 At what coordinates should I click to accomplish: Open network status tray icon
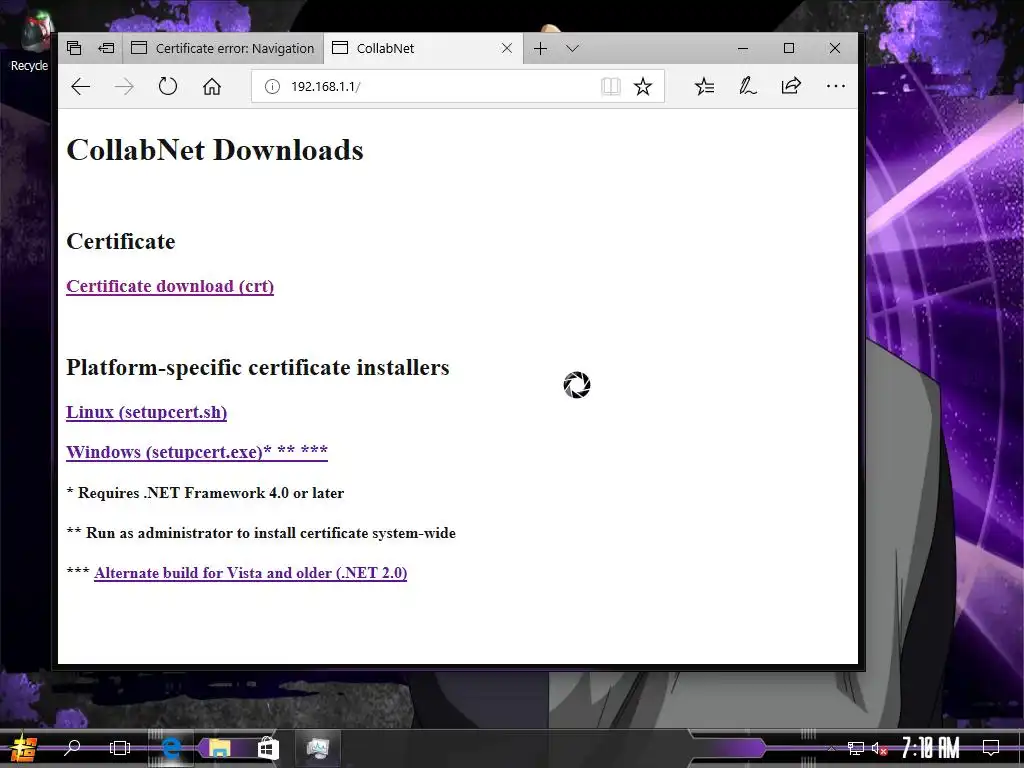coord(855,748)
